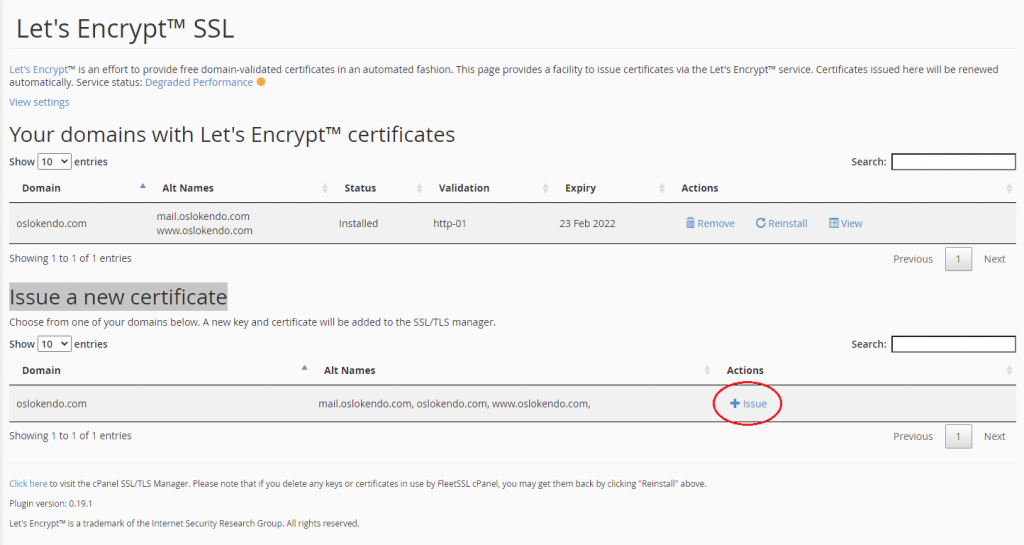The width and height of the screenshot is (1024, 545).
Task: Open the entries-per-page dropdown in certificates table
Action: point(54,162)
